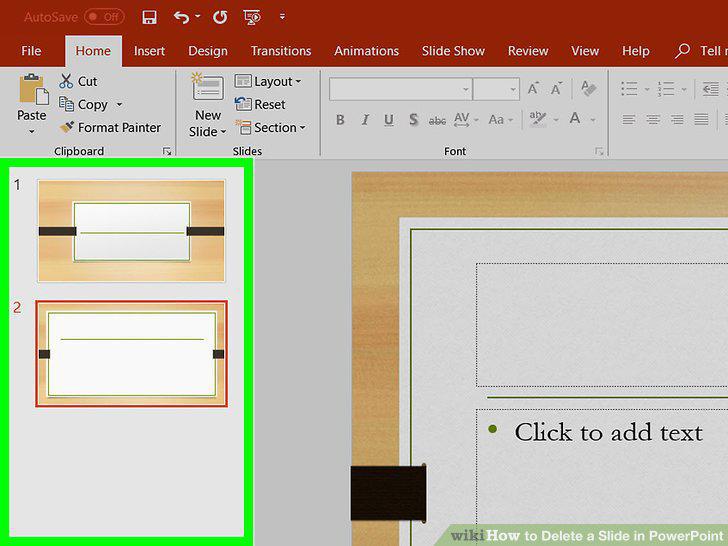The height and width of the screenshot is (546, 728).
Task: Click the Save icon in quick access toolbar
Action: coord(149,17)
